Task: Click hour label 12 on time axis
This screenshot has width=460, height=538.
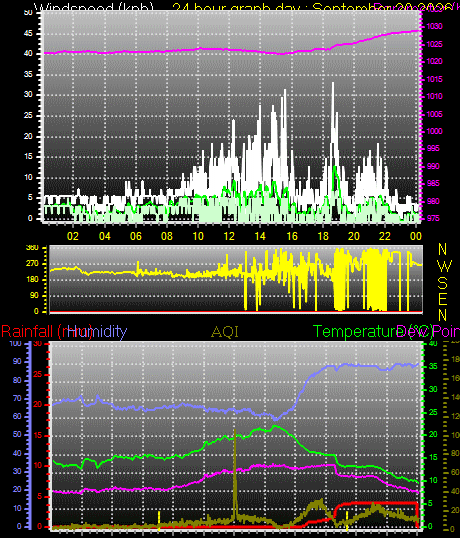Action: coord(229,236)
